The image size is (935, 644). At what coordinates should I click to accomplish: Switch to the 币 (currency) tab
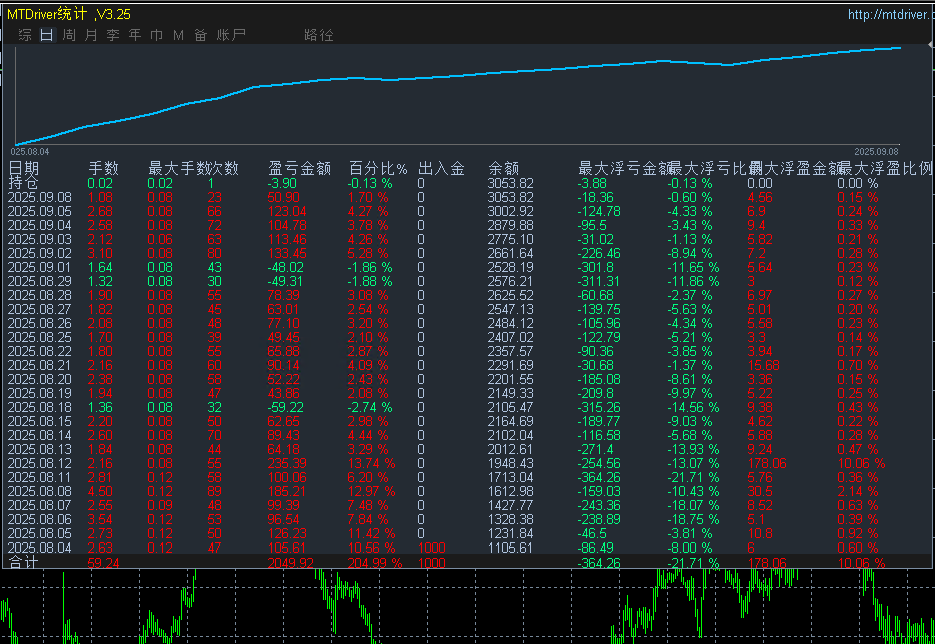[157, 35]
